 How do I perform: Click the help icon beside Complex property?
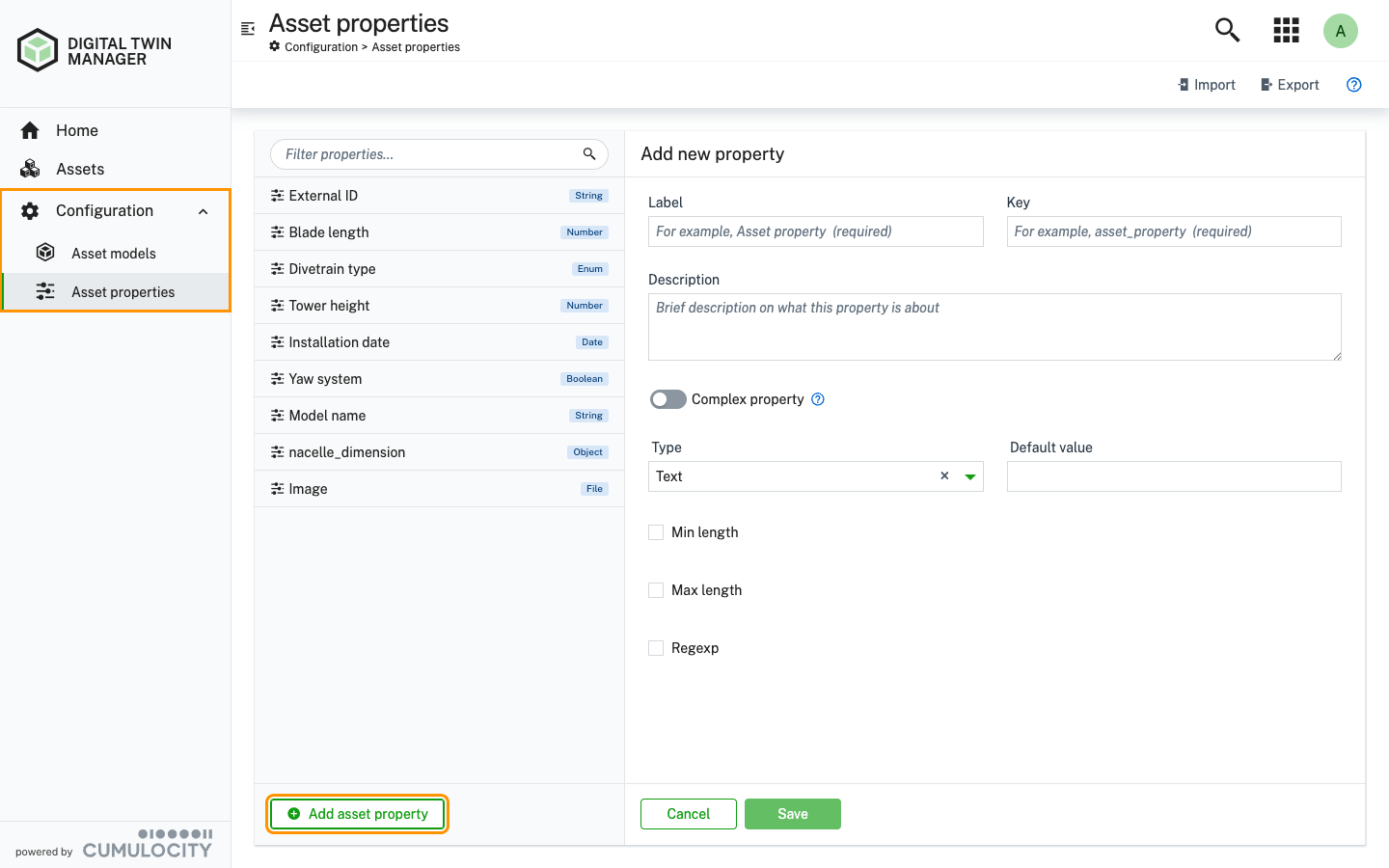pyautogui.click(x=817, y=398)
